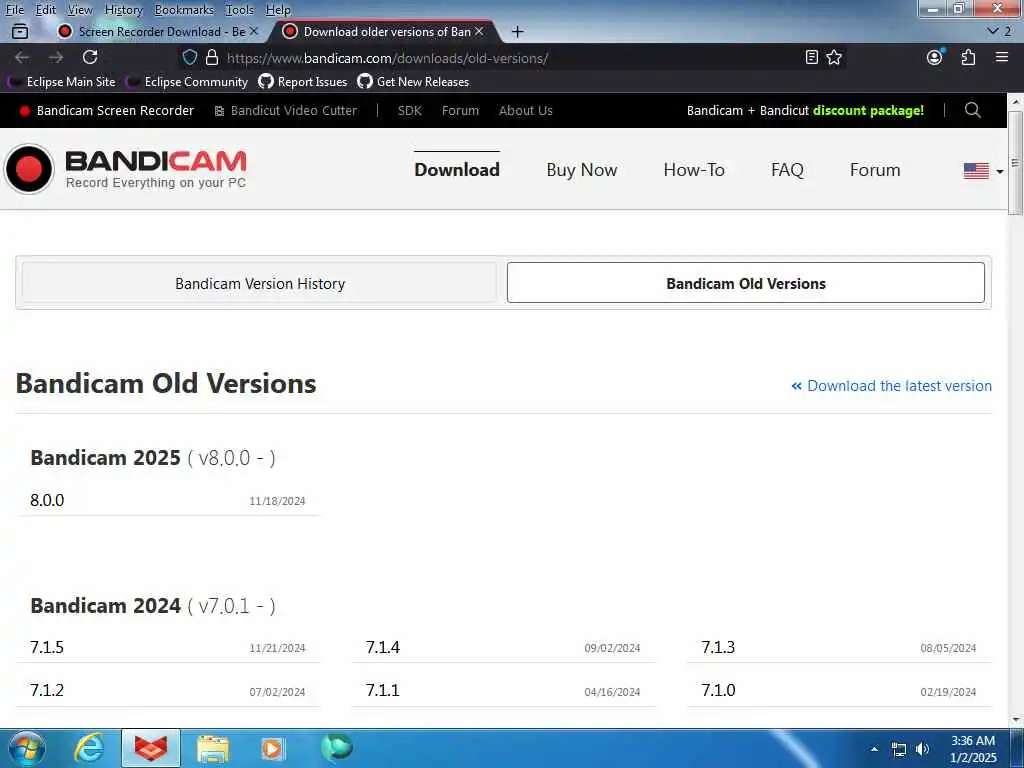
Task: Close the Download older versions tab
Action: (479, 31)
